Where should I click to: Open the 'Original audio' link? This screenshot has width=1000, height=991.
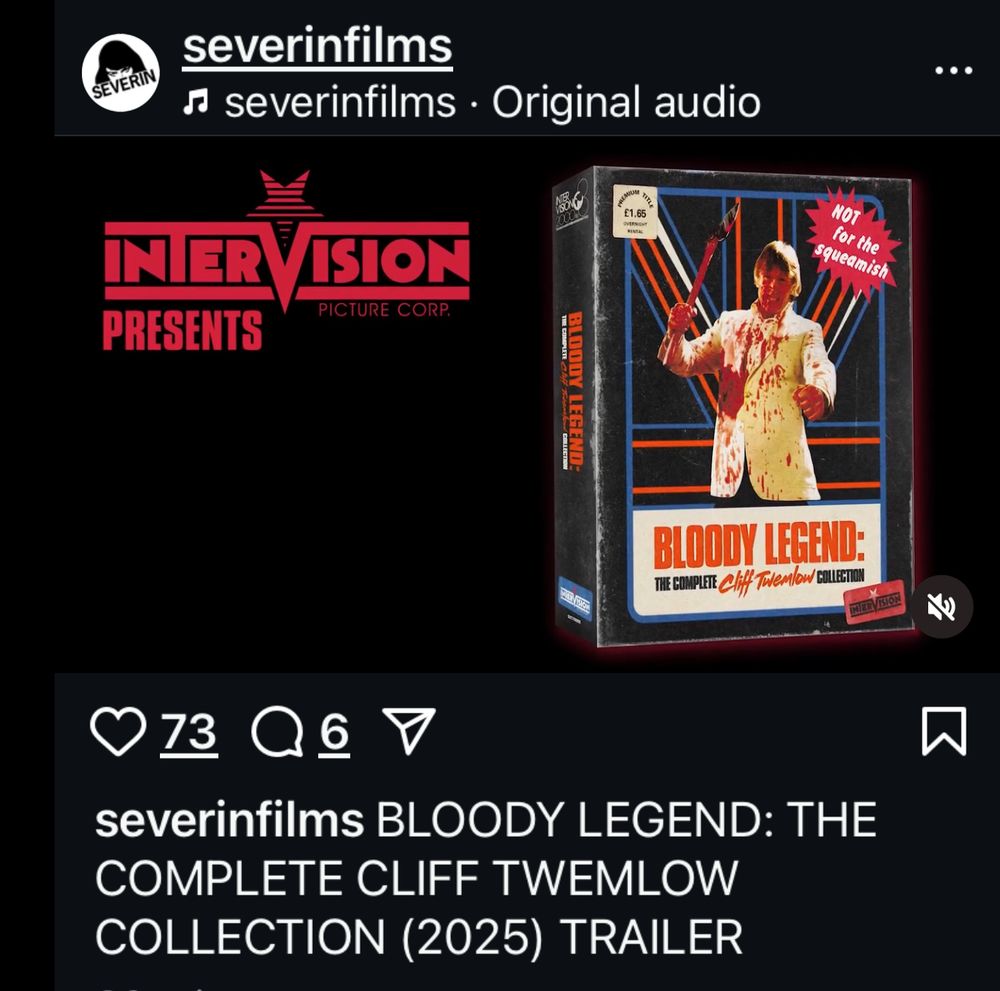pyautogui.click(x=626, y=102)
